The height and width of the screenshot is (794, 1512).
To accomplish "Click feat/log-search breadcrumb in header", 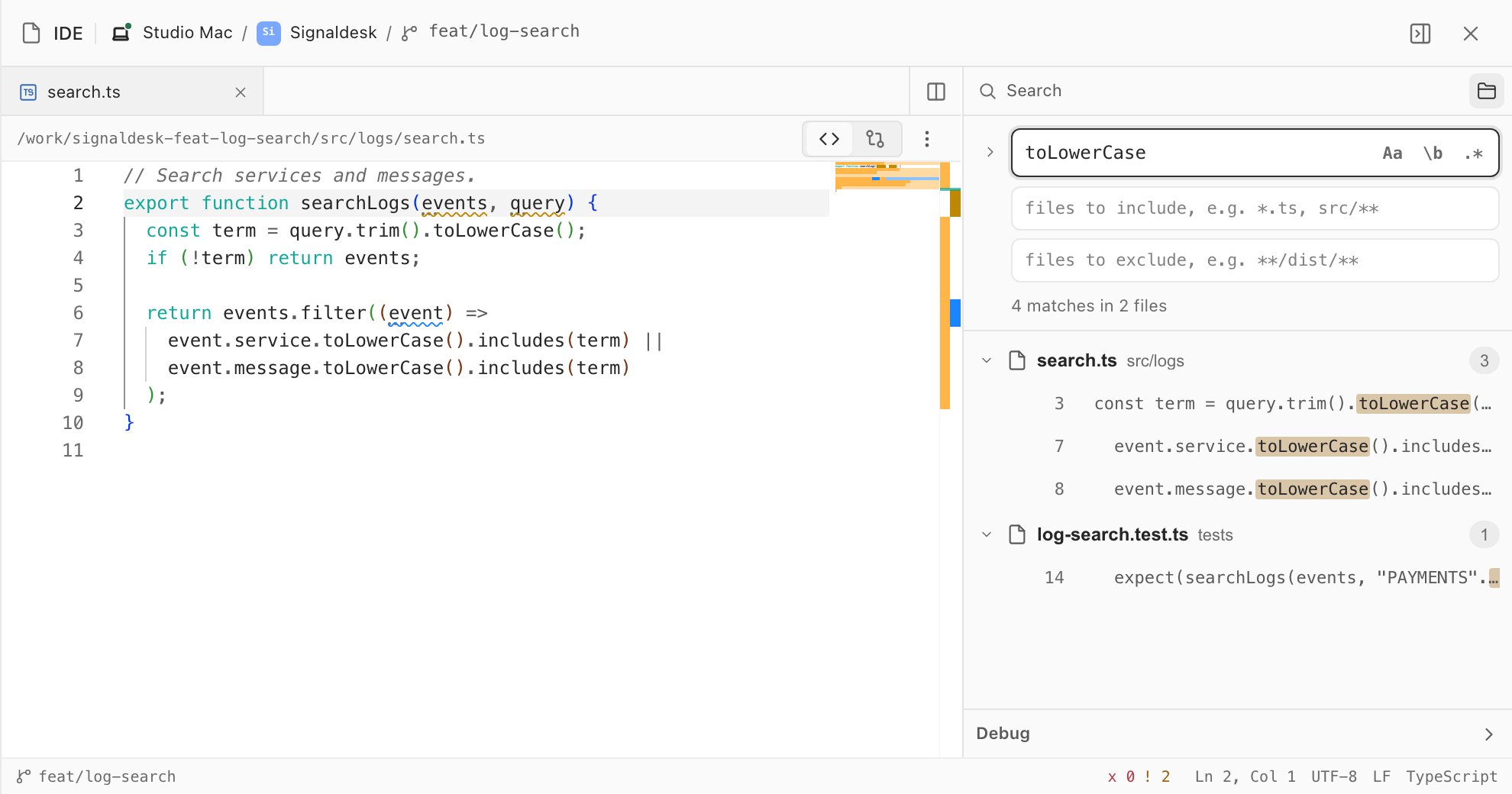I will [x=504, y=31].
